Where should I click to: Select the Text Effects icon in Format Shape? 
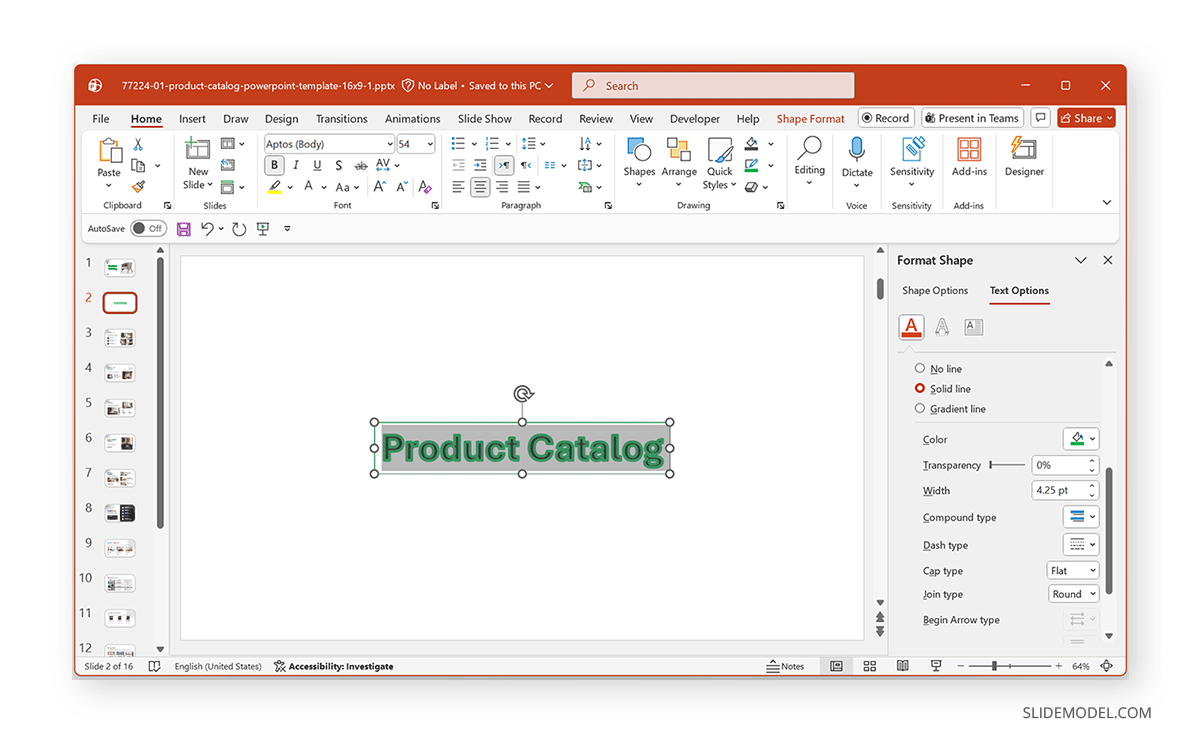point(942,327)
